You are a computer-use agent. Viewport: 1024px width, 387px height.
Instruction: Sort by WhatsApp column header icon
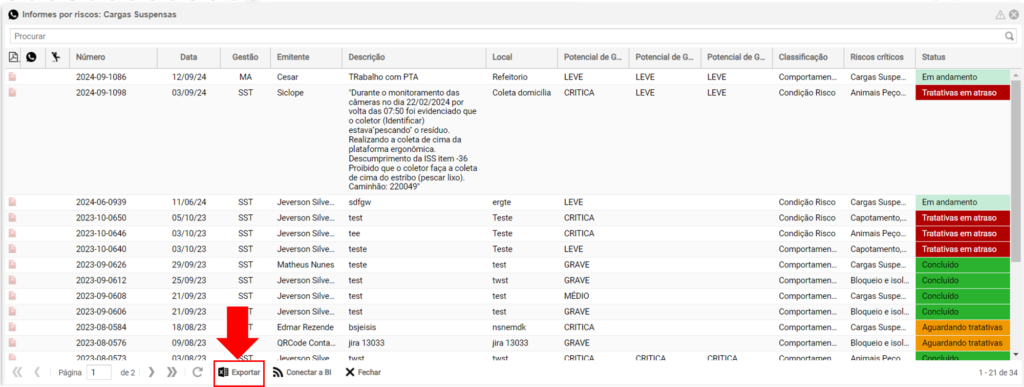coord(31,57)
